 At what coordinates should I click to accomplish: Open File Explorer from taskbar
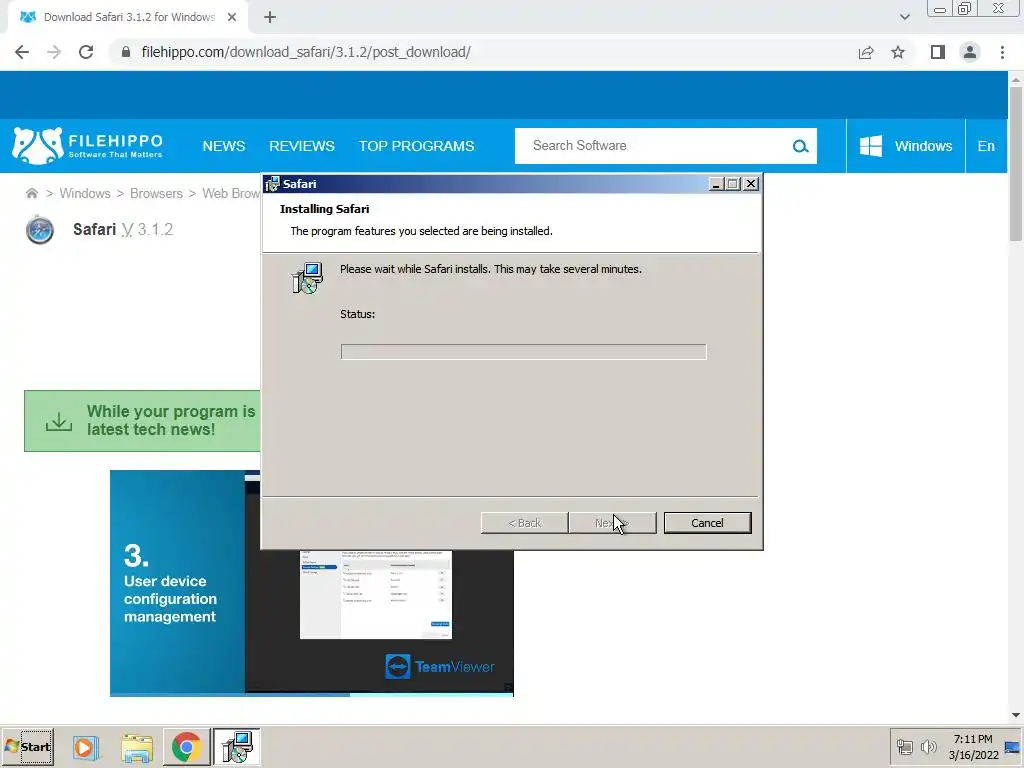136,747
